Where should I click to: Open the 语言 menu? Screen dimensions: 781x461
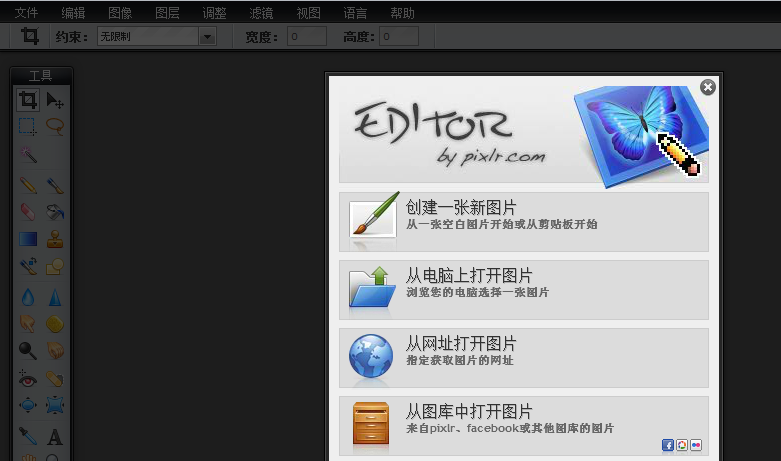pyautogui.click(x=355, y=12)
